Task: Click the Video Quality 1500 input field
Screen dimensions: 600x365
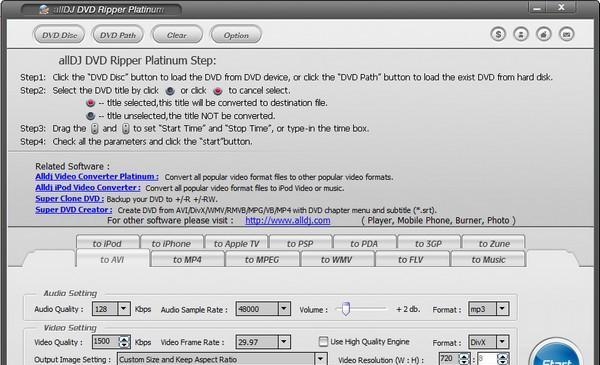Action: 106,342
